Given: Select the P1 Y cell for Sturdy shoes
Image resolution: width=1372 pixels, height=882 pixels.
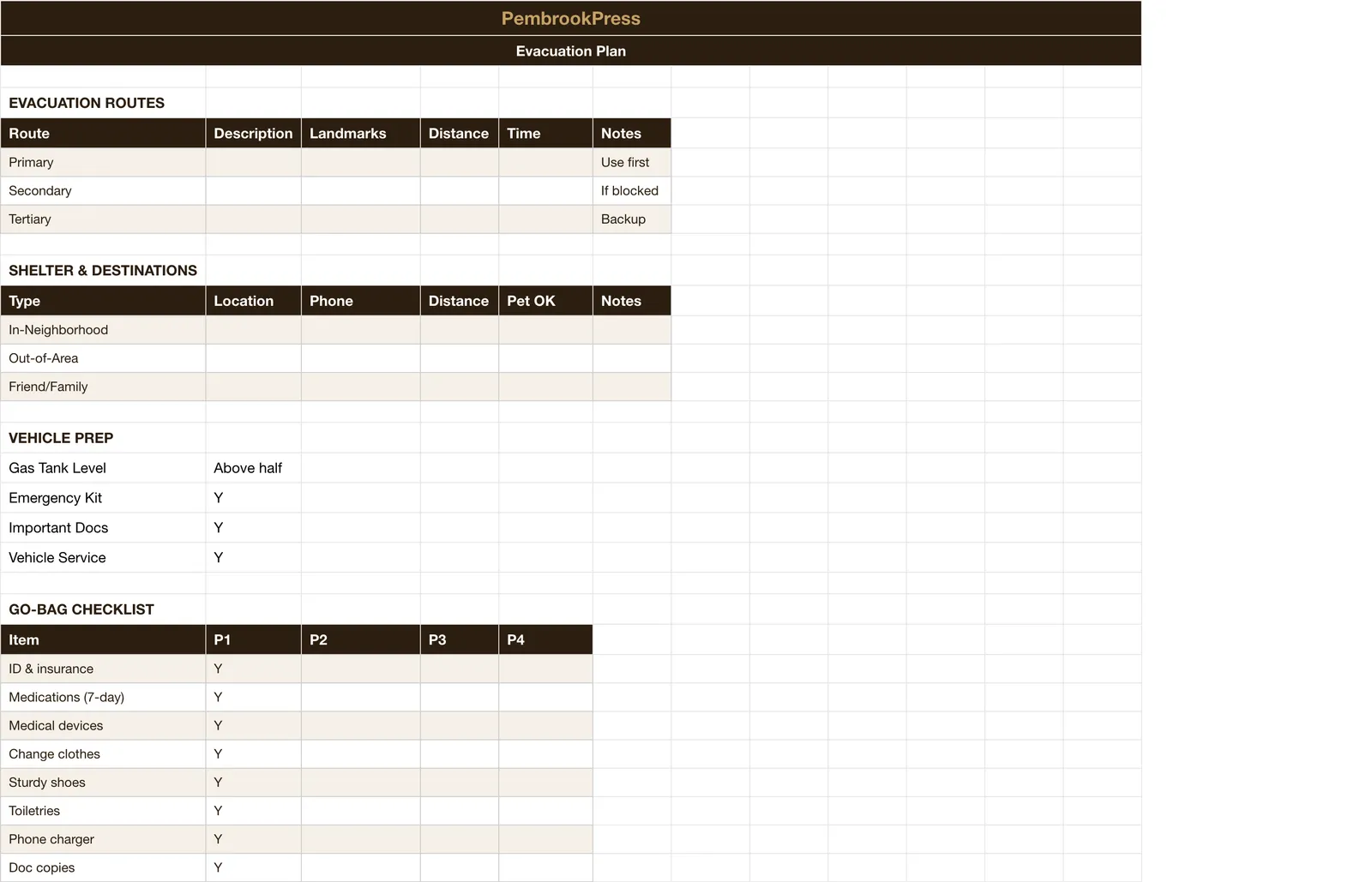Looking at the screenshot, I should [253, 783].
